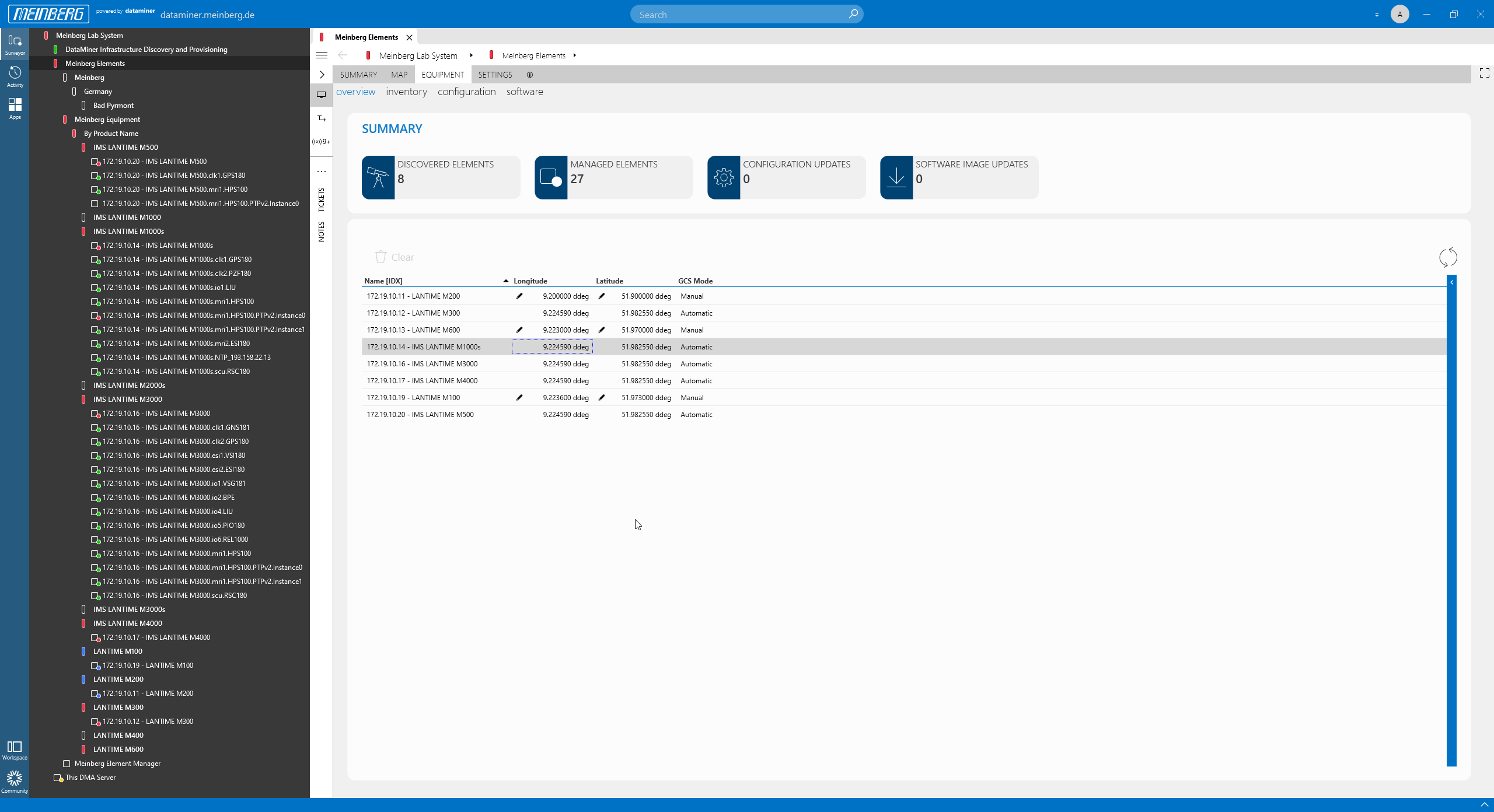Select the By Product Name tree node
1494x812 pixels.
111,134
